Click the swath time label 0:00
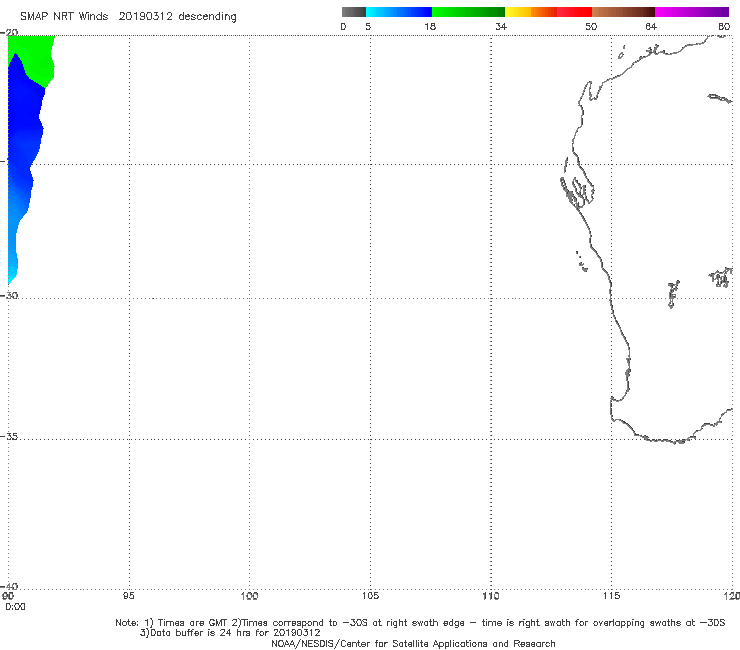Viewport: 740px width, 650px height. coord(15,607)
